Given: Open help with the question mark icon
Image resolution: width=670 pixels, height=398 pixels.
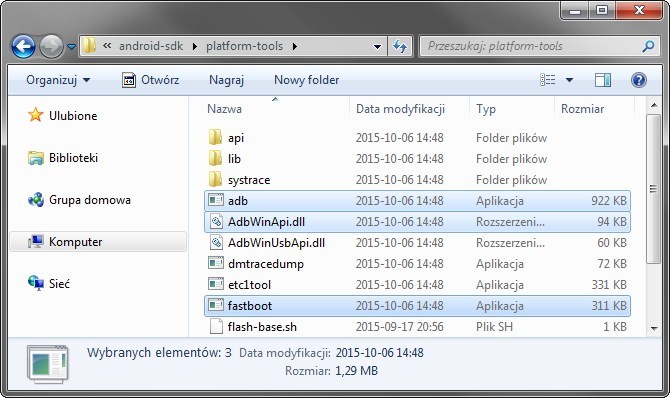Looking at the screenshot, I should 638,80.
